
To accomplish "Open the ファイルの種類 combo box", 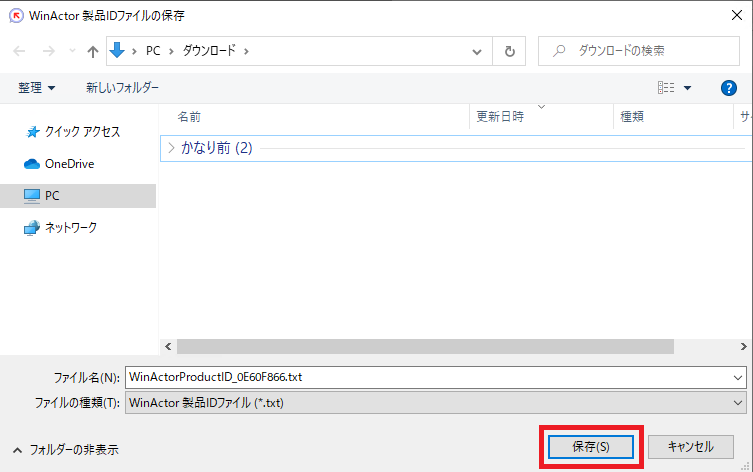I will (436, 403).
